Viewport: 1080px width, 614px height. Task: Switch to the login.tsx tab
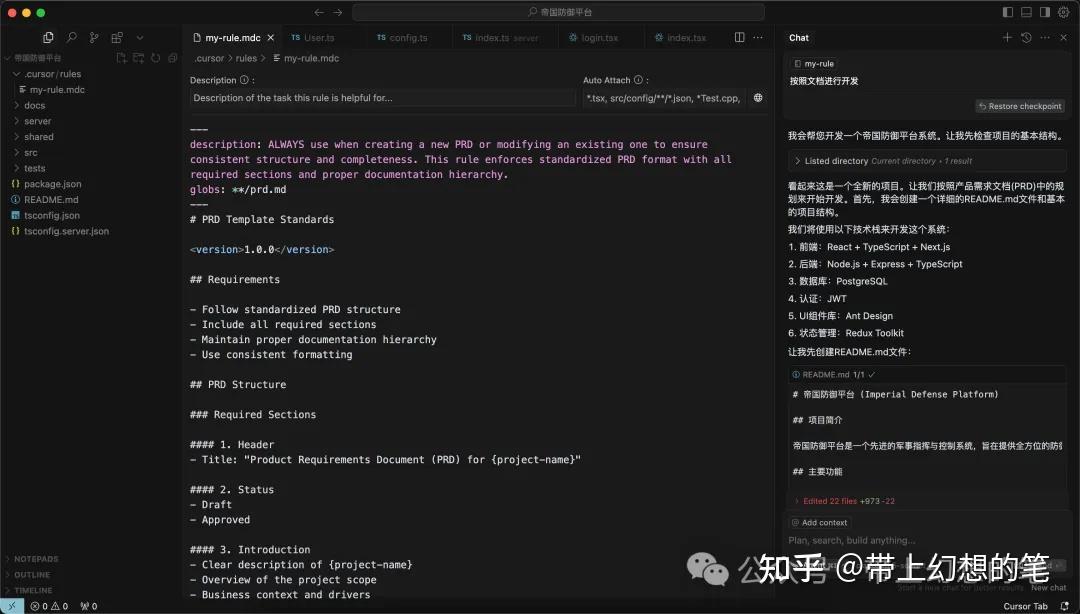tap(601, 36)
